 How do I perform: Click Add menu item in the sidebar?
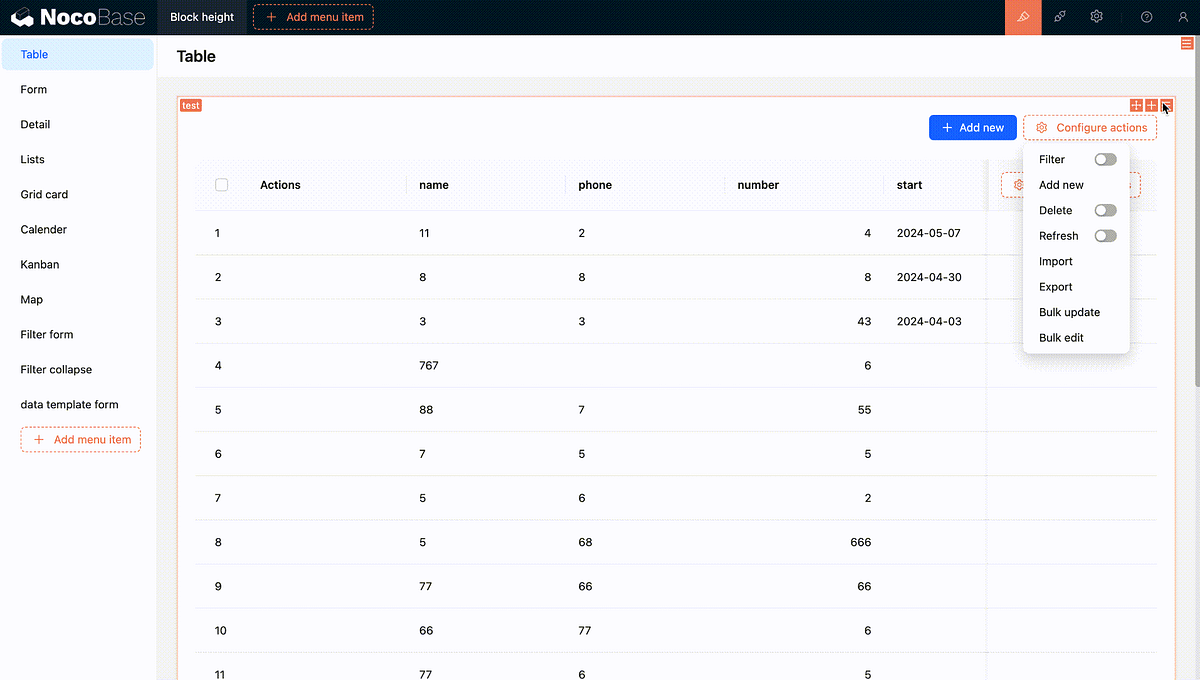click(x=81, y=439)
